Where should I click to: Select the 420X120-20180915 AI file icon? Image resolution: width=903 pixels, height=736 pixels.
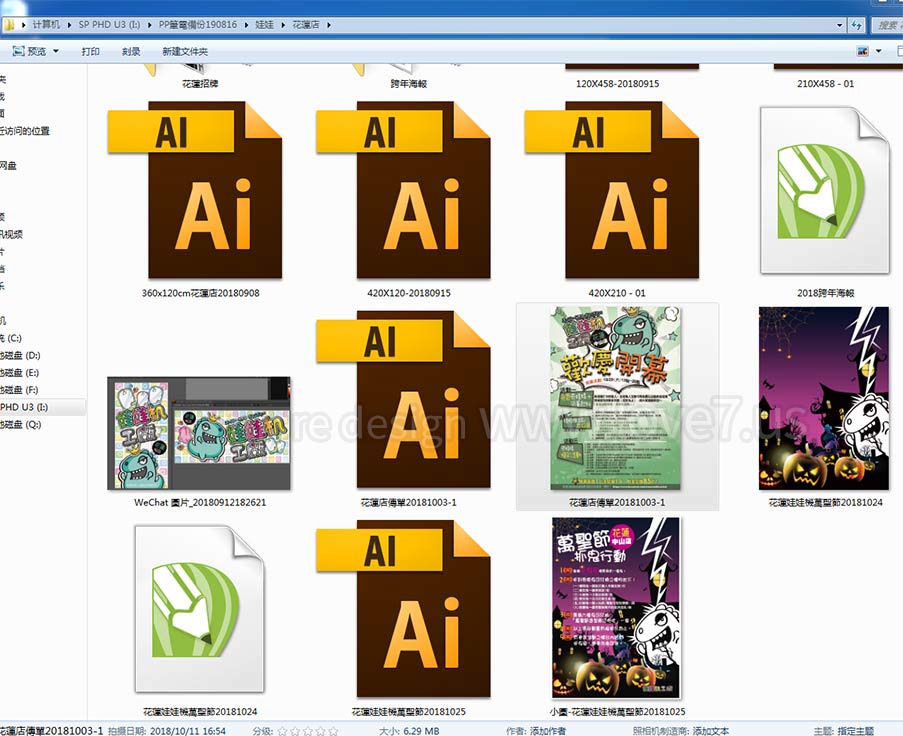[x=403, y=190]
